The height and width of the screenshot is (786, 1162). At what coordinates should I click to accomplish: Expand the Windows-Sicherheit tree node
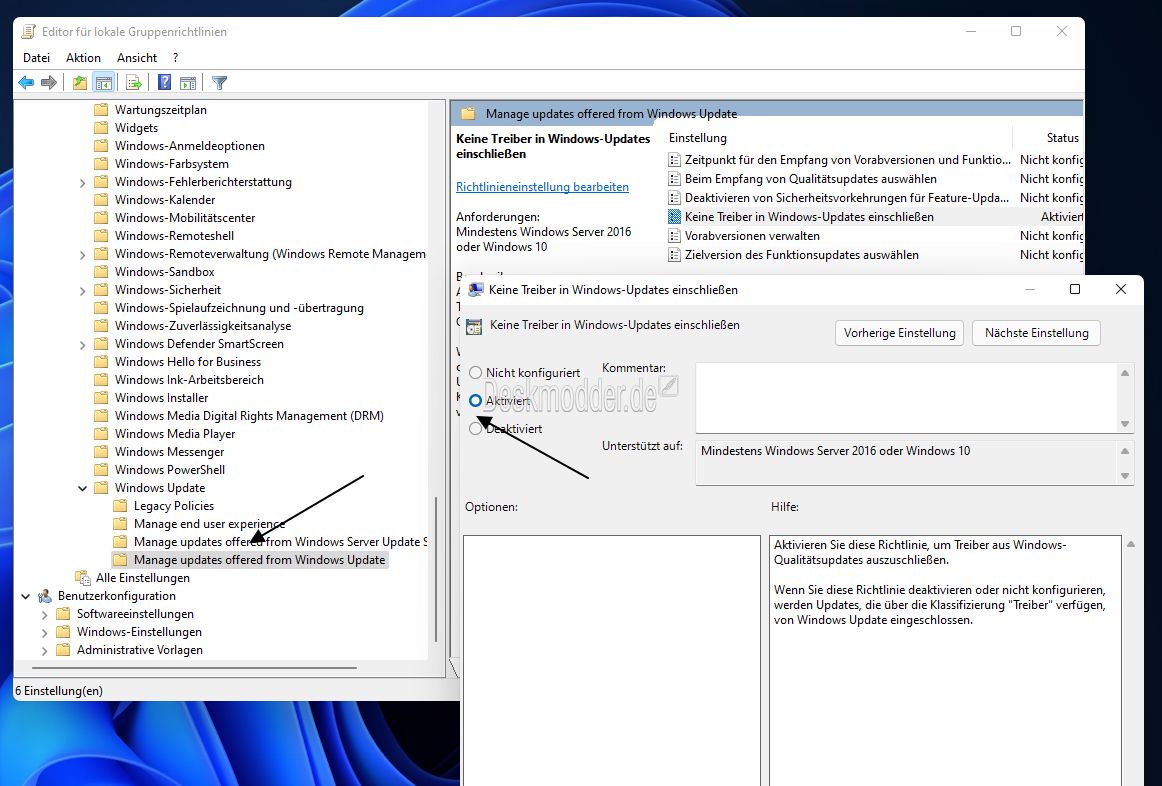click(x=82, y=290)
